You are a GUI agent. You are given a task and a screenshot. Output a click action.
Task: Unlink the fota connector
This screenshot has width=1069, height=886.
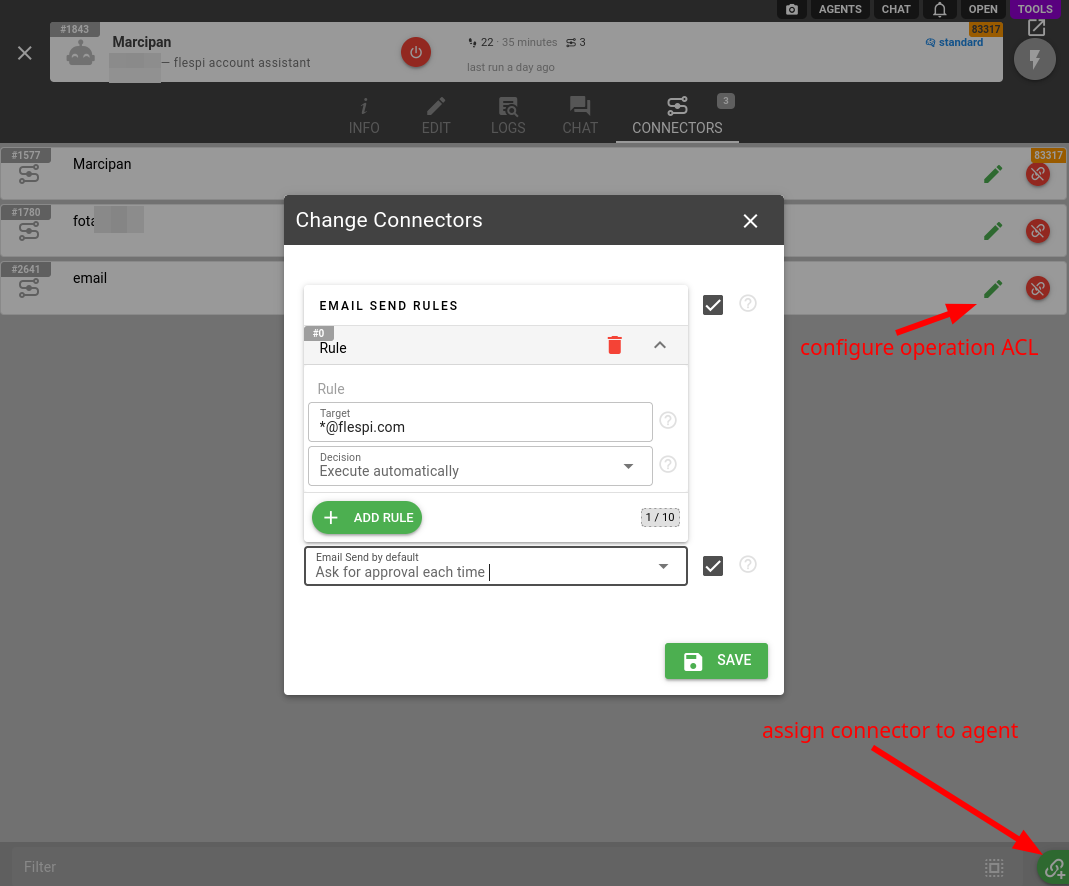click(1038, 232)
